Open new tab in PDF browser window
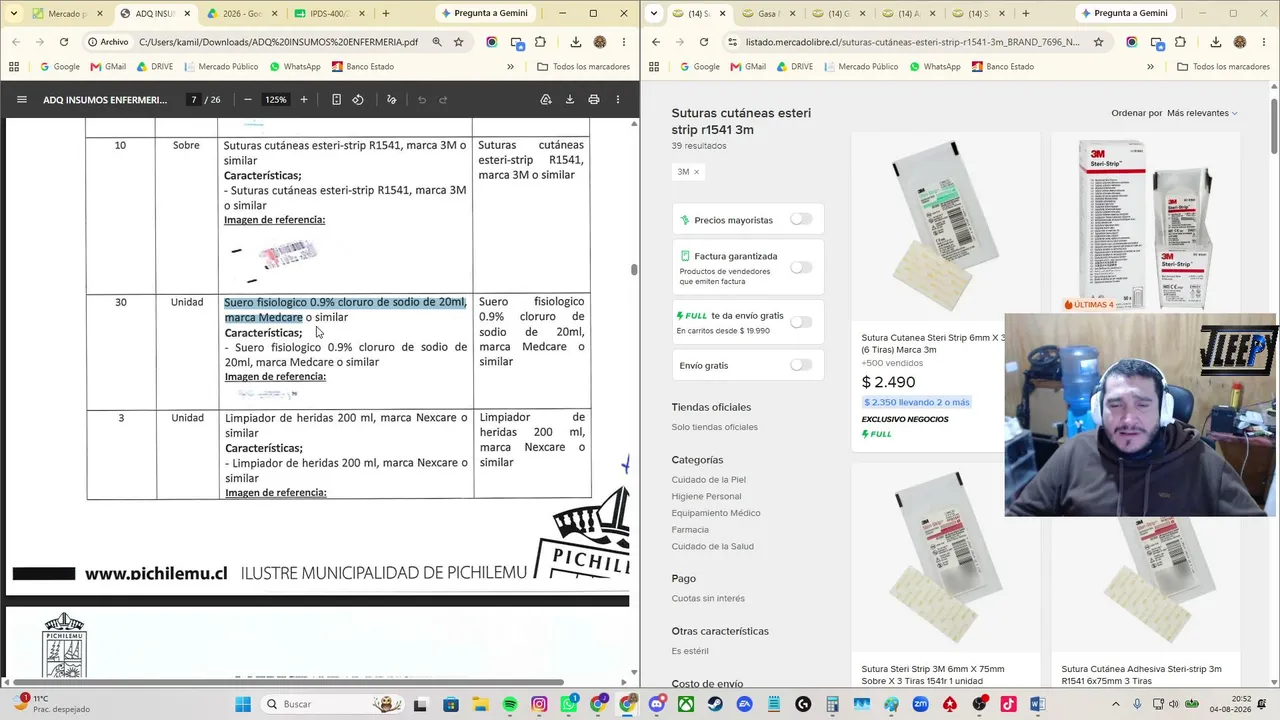The width and height of the screenshot is (1280, 720). 386,14
